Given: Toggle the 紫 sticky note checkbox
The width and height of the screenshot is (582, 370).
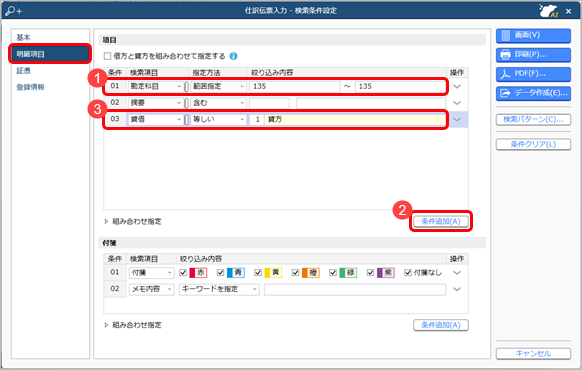Looking at the screenshot, I should click(370, 273).
